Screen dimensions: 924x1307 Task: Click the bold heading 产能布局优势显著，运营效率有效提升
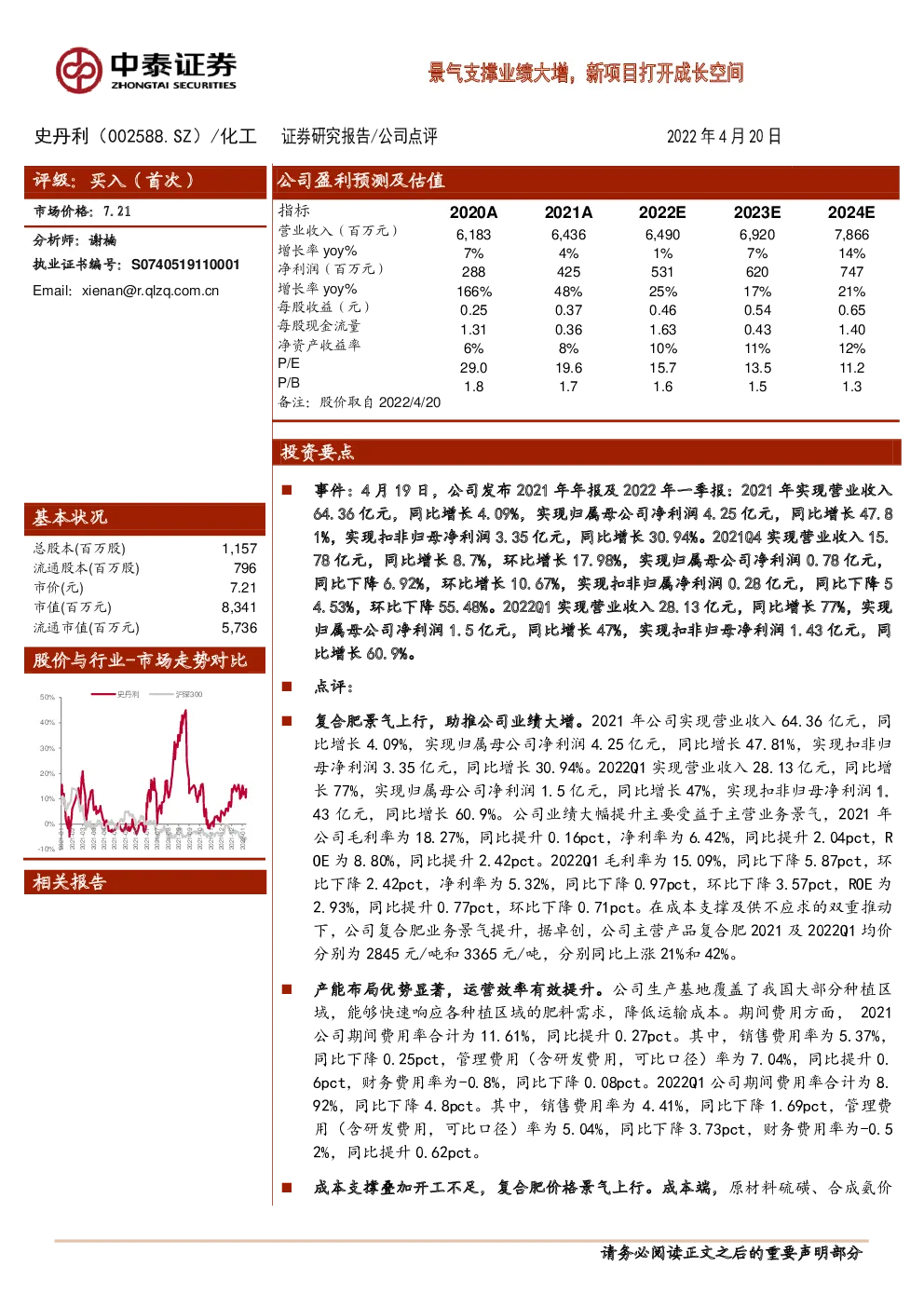point(460,989)
